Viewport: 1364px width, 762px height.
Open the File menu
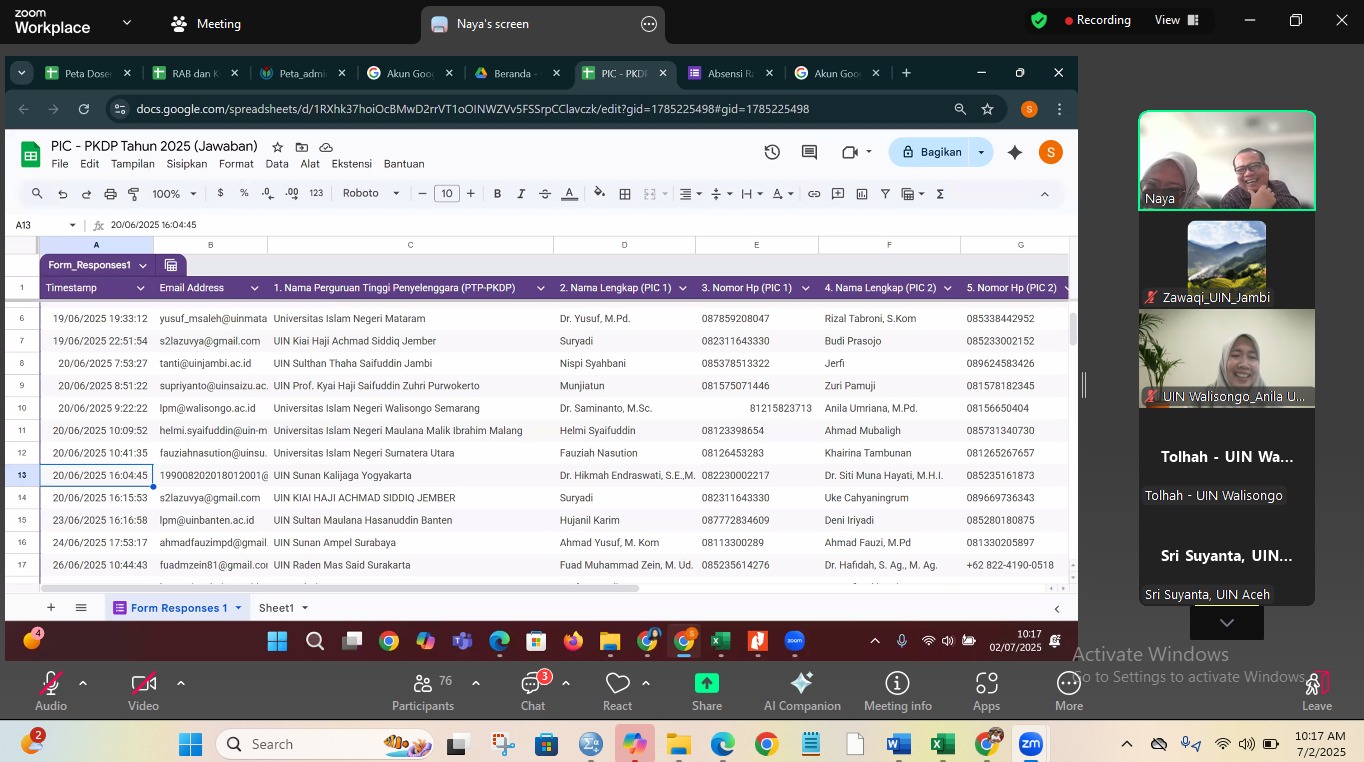(60, 164)
